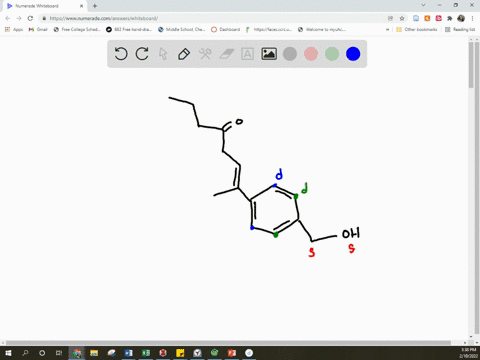The height and width of the screenshot is (360, 480).
Task: Go forward in browser history
Action: [19, 18]
